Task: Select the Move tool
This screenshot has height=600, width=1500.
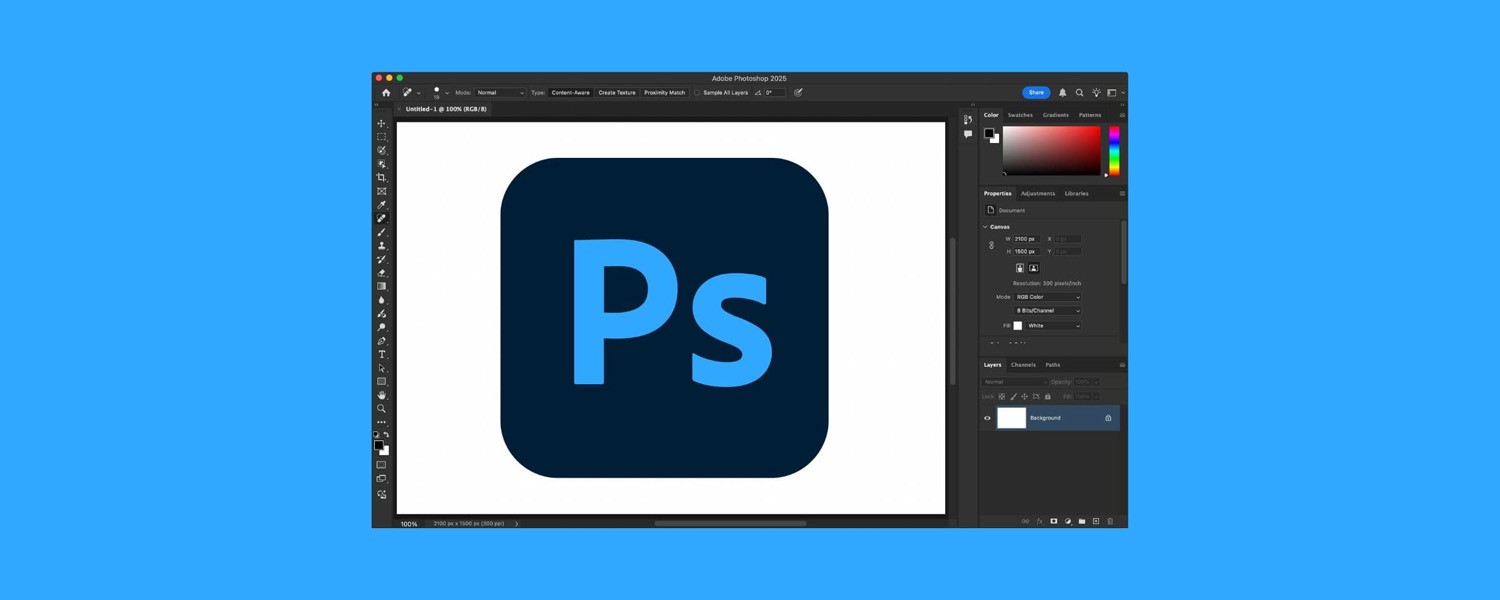Action: coord(381,124)
